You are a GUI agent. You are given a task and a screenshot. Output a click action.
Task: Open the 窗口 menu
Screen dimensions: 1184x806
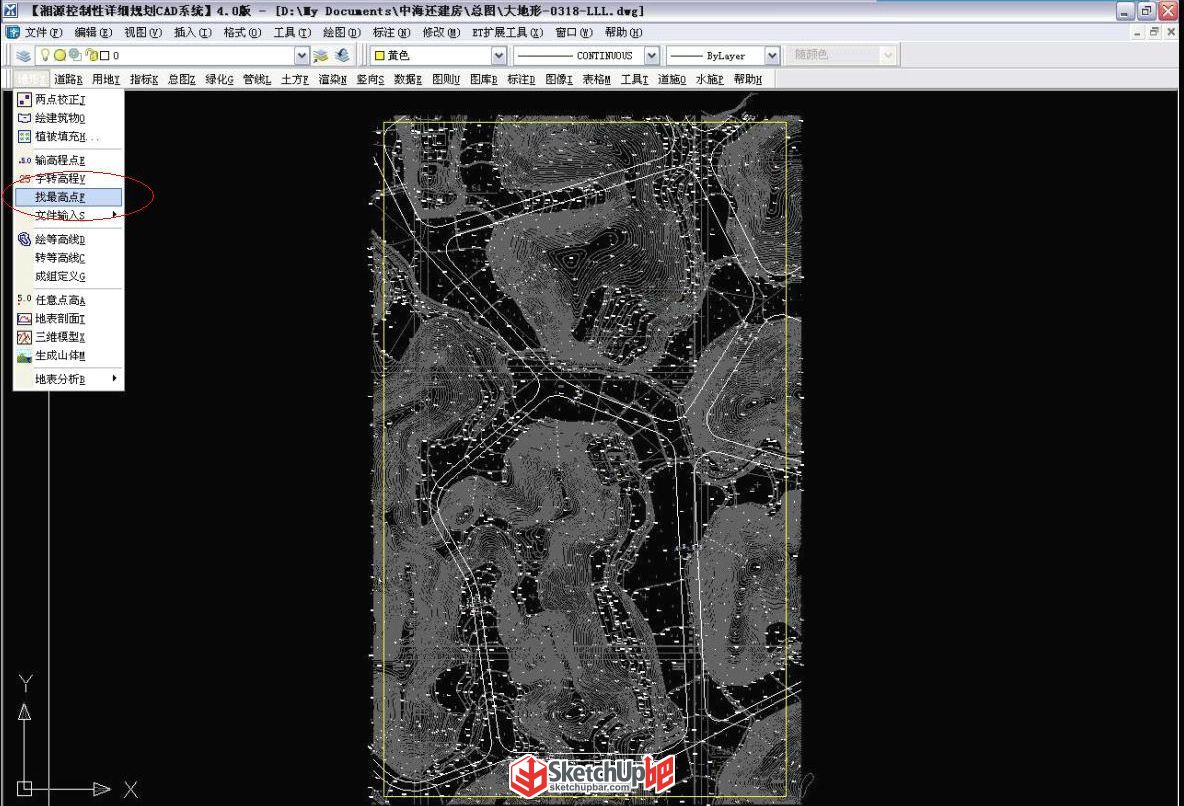[x=574, y=32]
